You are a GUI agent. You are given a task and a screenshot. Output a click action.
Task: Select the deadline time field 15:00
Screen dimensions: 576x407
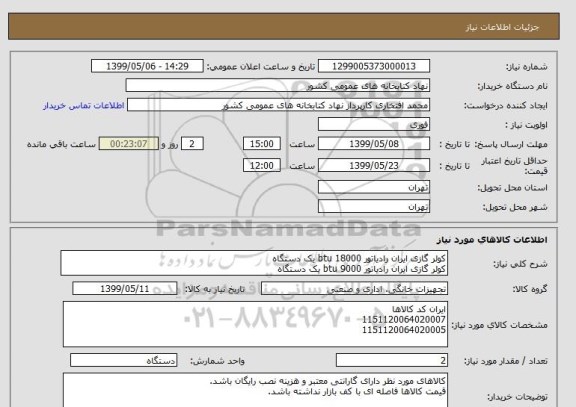(262, 144)
